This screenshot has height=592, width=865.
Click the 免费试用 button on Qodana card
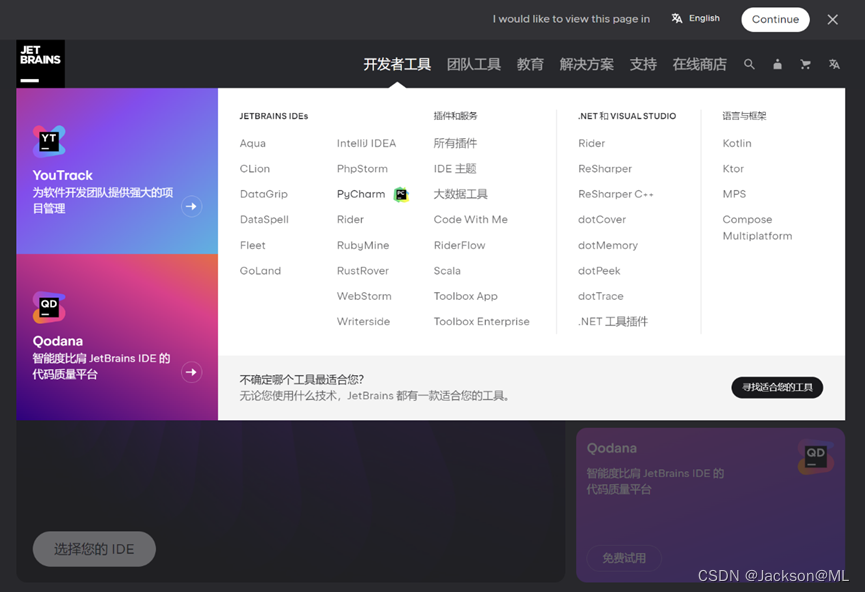(x=625, y=560)
